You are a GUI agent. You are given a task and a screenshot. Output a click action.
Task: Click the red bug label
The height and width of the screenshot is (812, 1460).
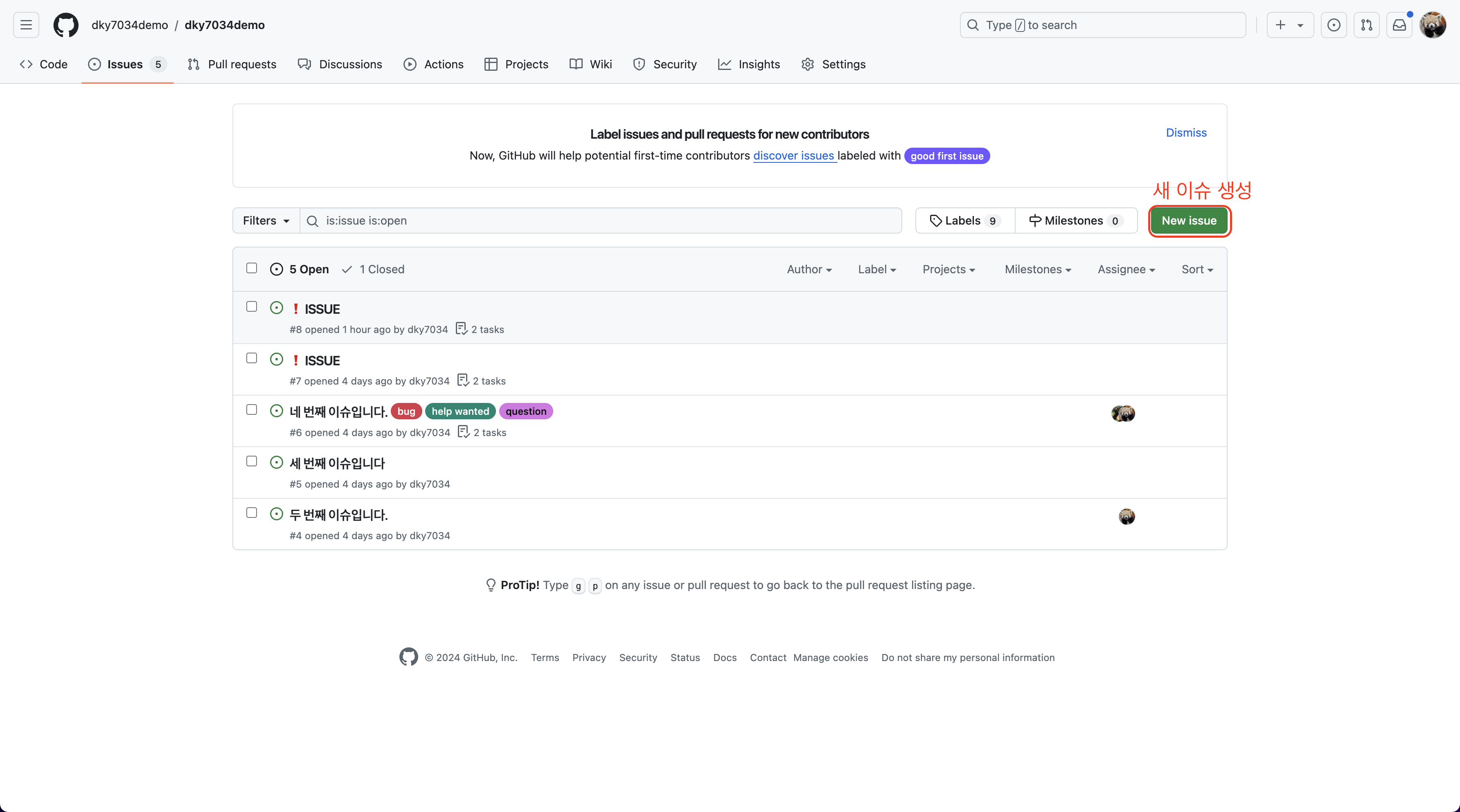coord(406,412)
